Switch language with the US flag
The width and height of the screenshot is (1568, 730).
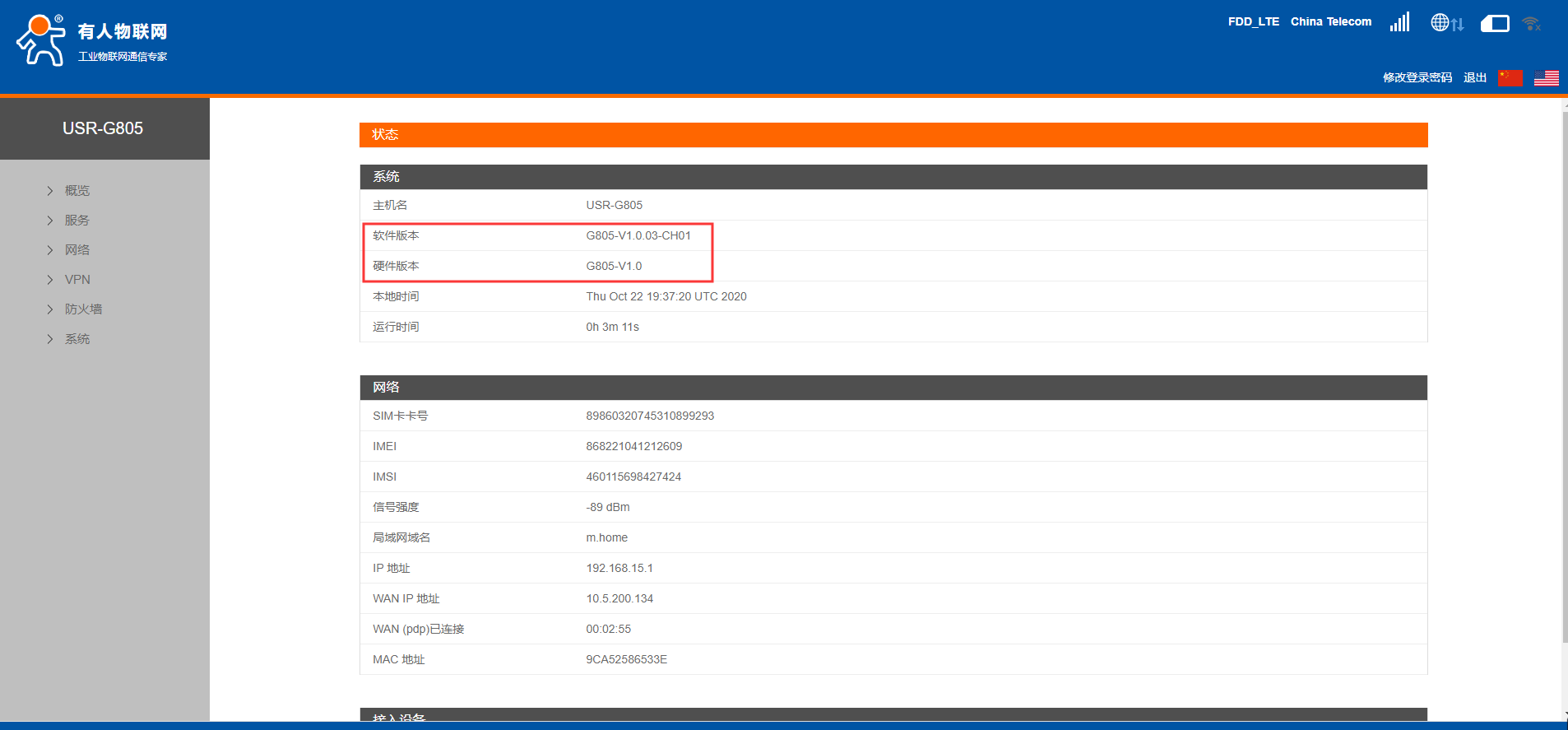tap(1546, 78)
